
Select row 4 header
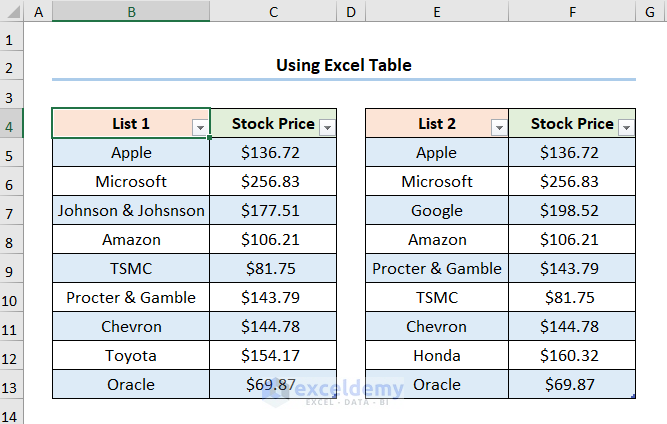pyautogui.click(x=12, y=124)
